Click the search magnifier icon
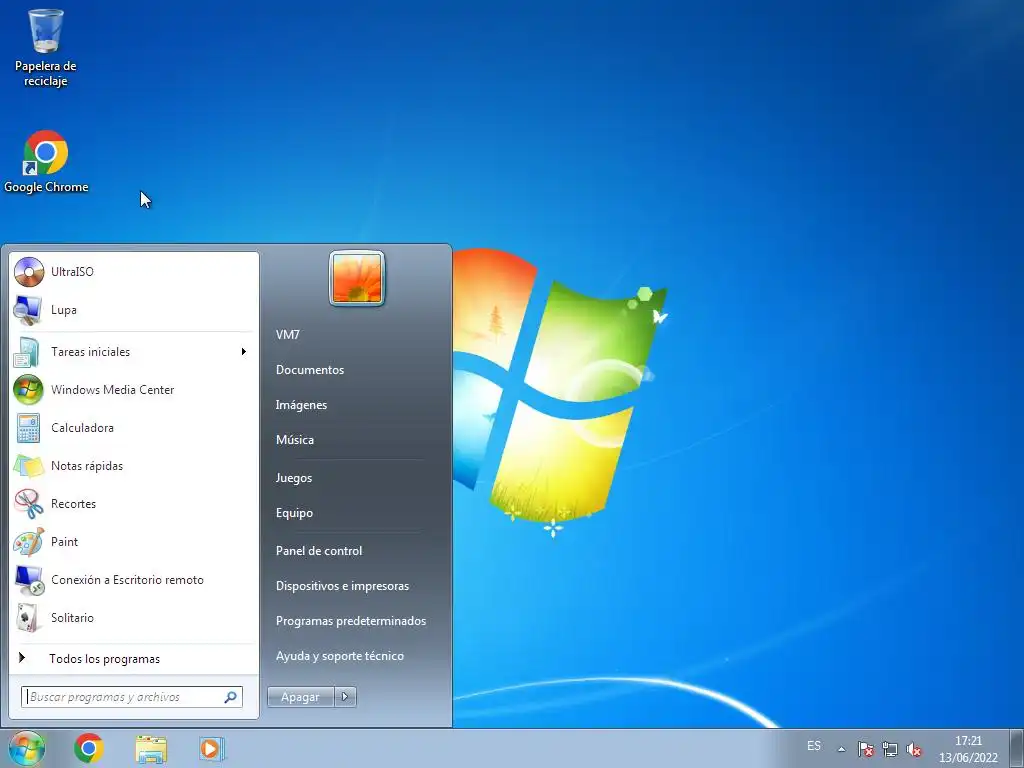Image resolution: width=1024 pixels, height=768 pixels. pyautogui.click(x=231, y=697)
